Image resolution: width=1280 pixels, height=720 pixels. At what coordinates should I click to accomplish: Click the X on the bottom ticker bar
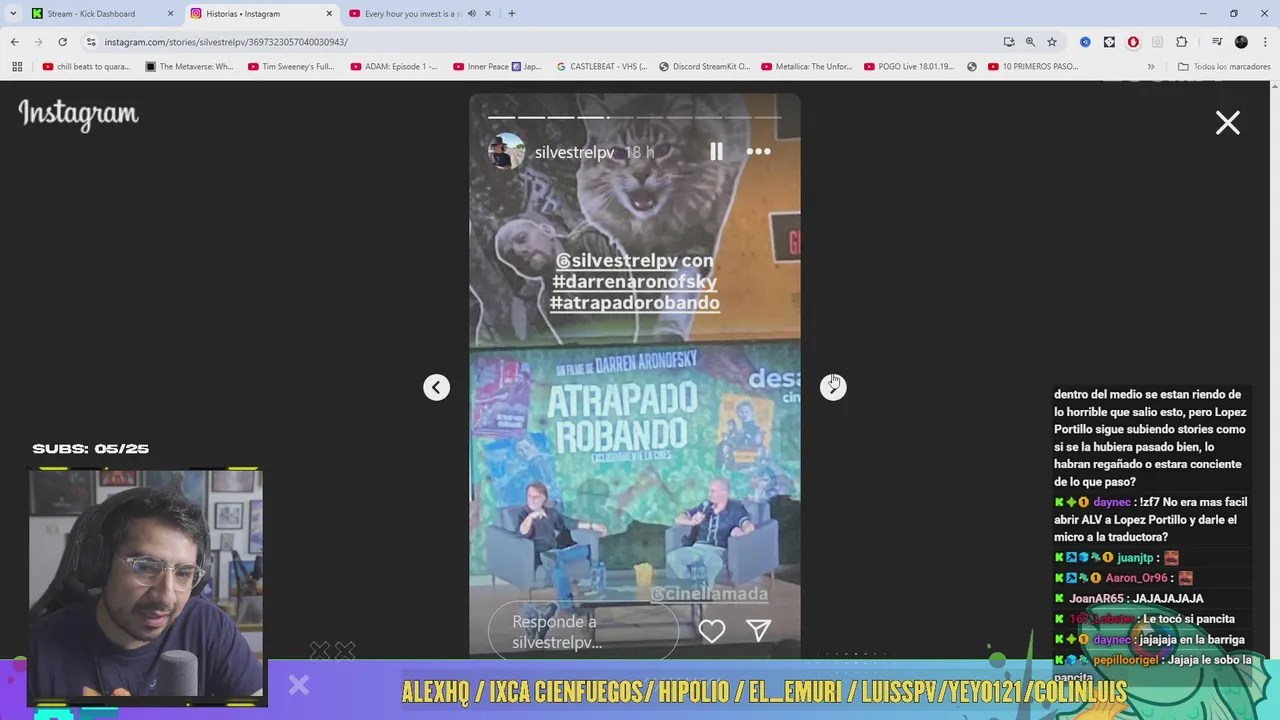(x=299, y=686)
